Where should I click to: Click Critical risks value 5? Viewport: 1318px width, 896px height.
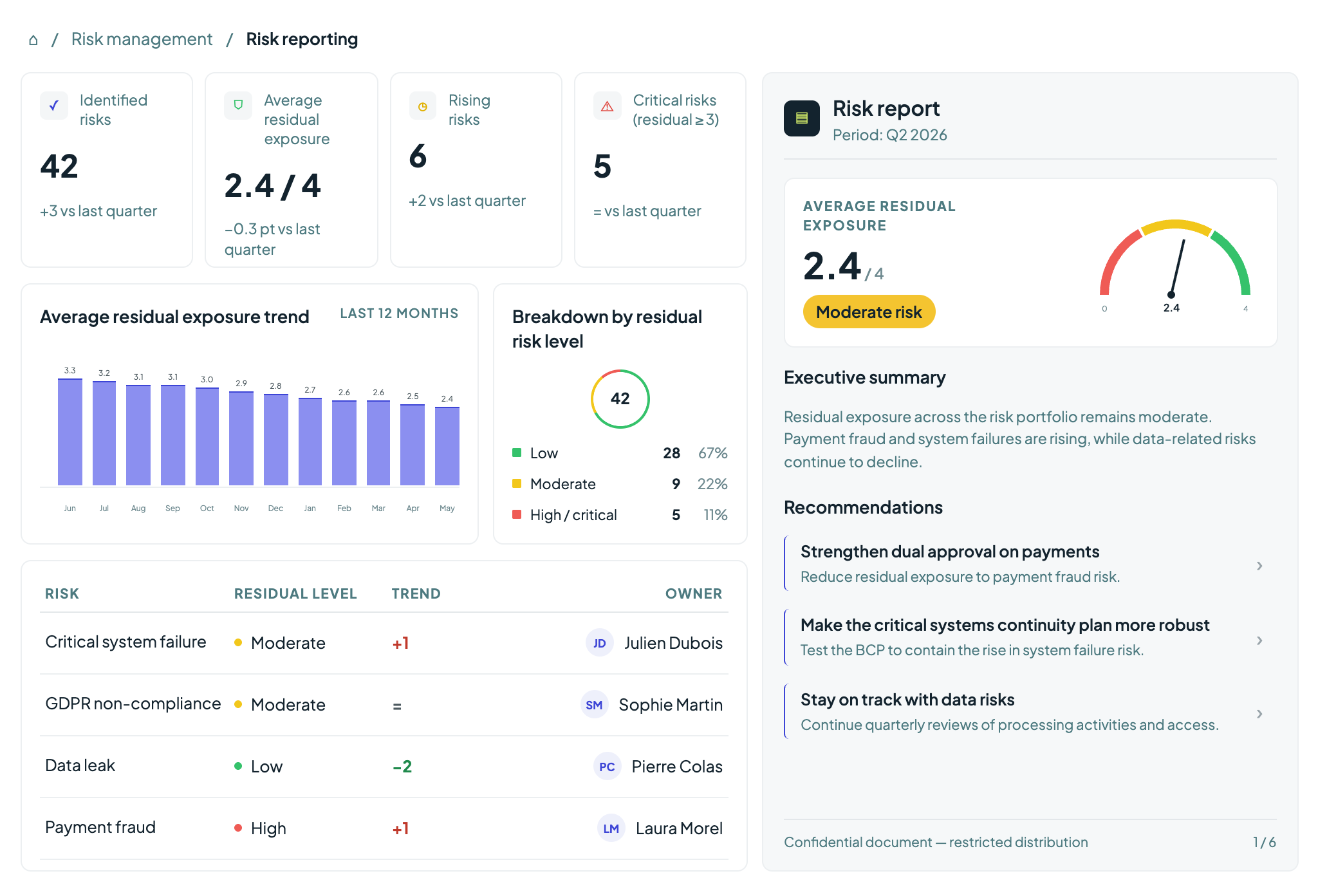click(x=602, y=167)
